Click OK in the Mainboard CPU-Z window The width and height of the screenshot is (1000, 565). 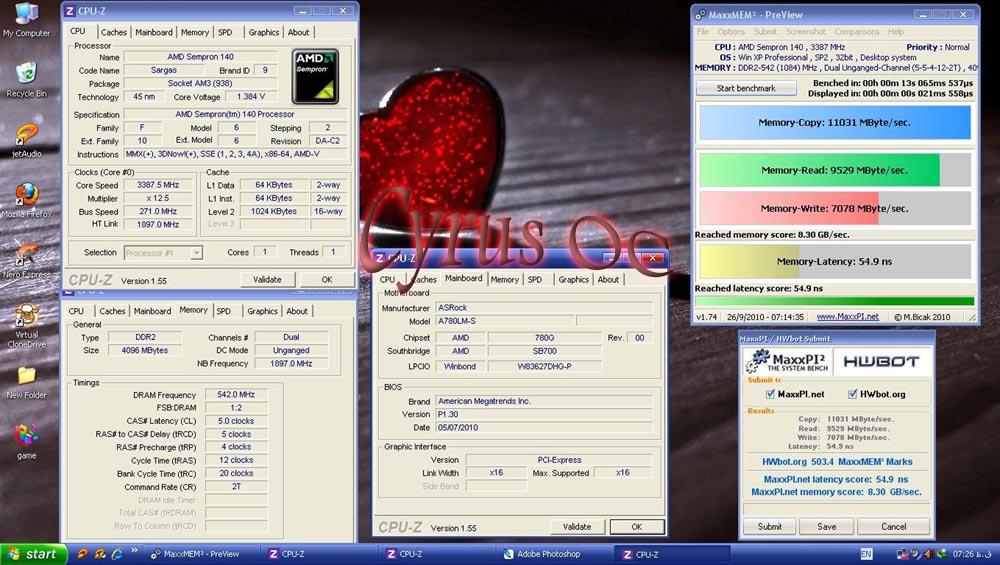pyautogui.click(x=636, y=527)
